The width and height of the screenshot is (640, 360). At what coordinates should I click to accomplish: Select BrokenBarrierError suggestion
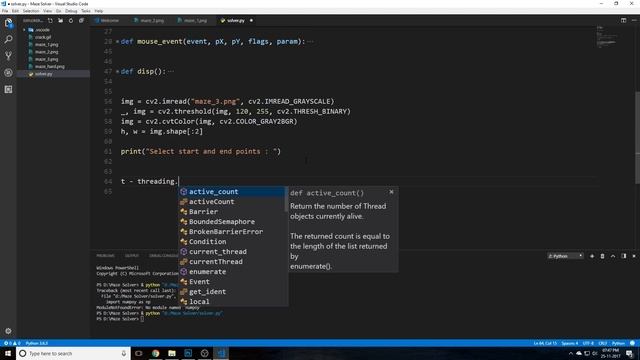(x=232, y=231)
